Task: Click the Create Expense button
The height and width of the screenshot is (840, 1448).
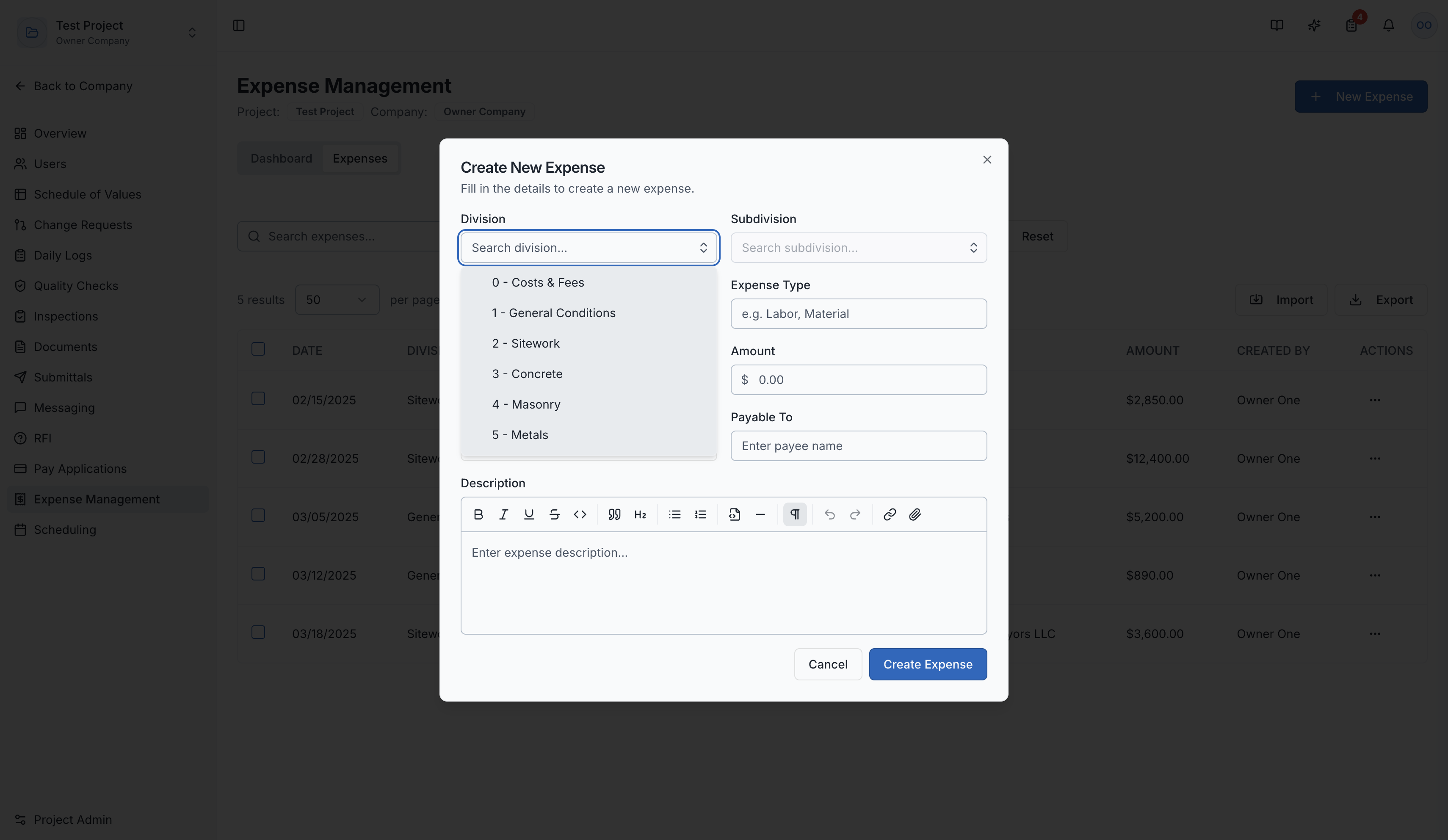Action: tap(927, 664)
